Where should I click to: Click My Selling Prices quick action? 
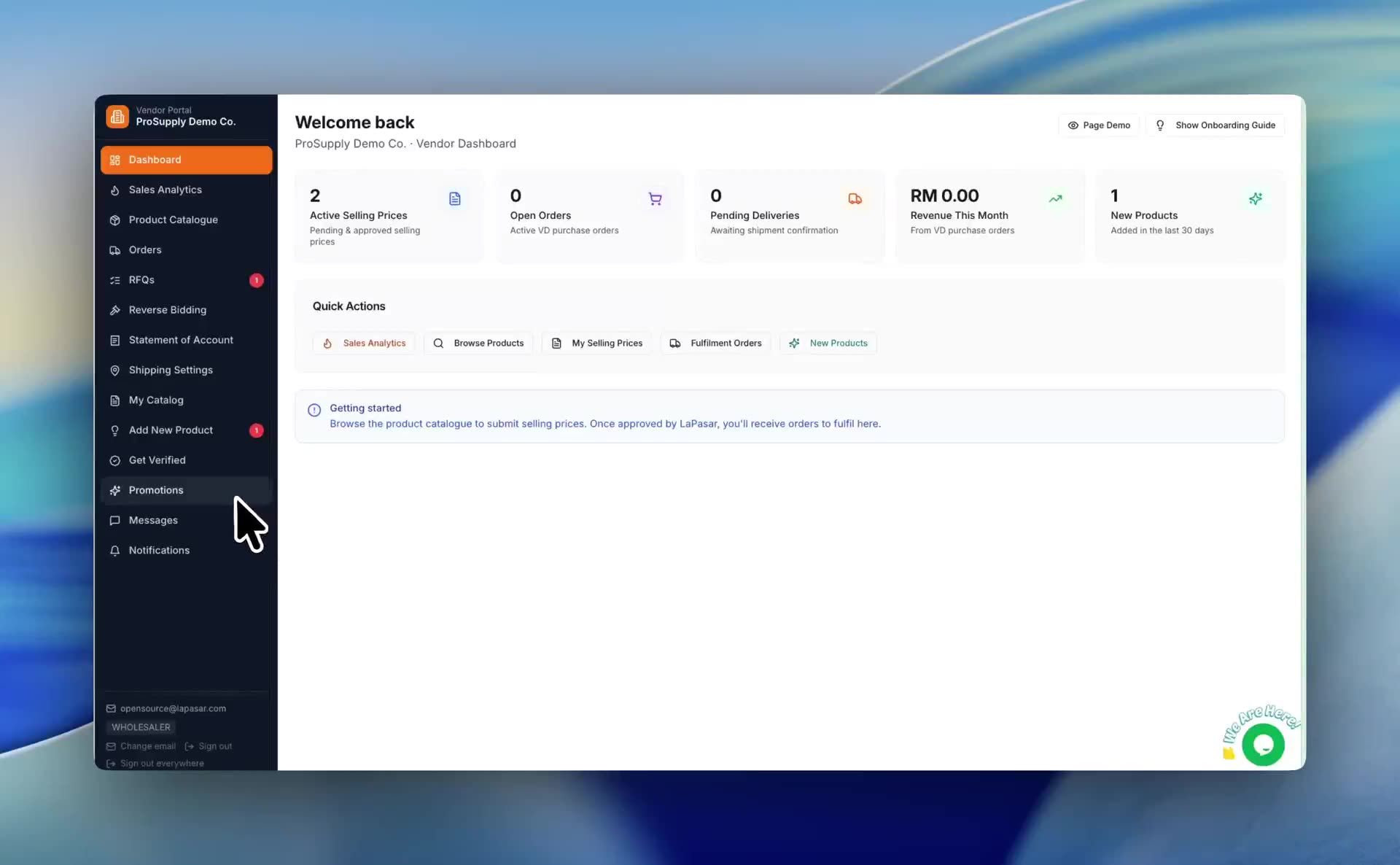(596, 344)
